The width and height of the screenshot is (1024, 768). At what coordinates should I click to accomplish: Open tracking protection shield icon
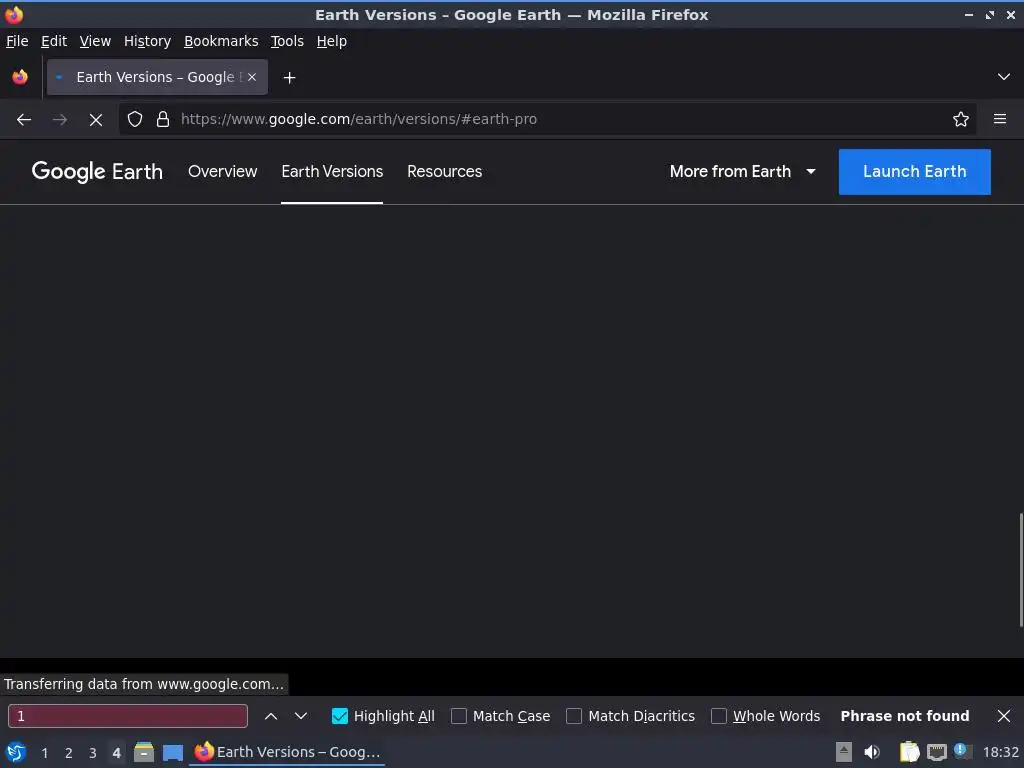point(135,120)
